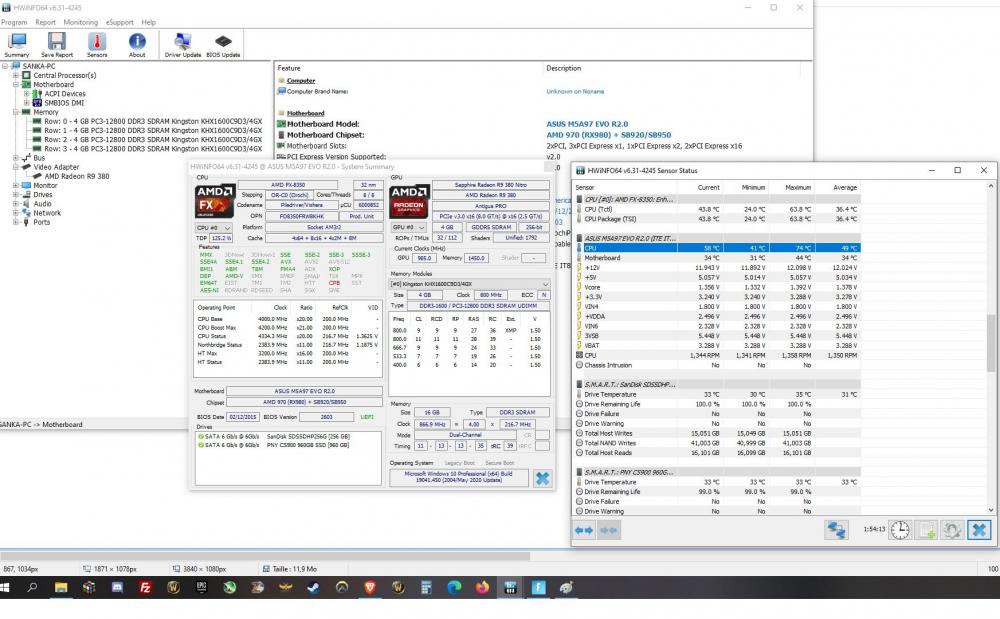1000x619 pixels.
Task: Expand the Drives tree node
Action: click(15, 194)
